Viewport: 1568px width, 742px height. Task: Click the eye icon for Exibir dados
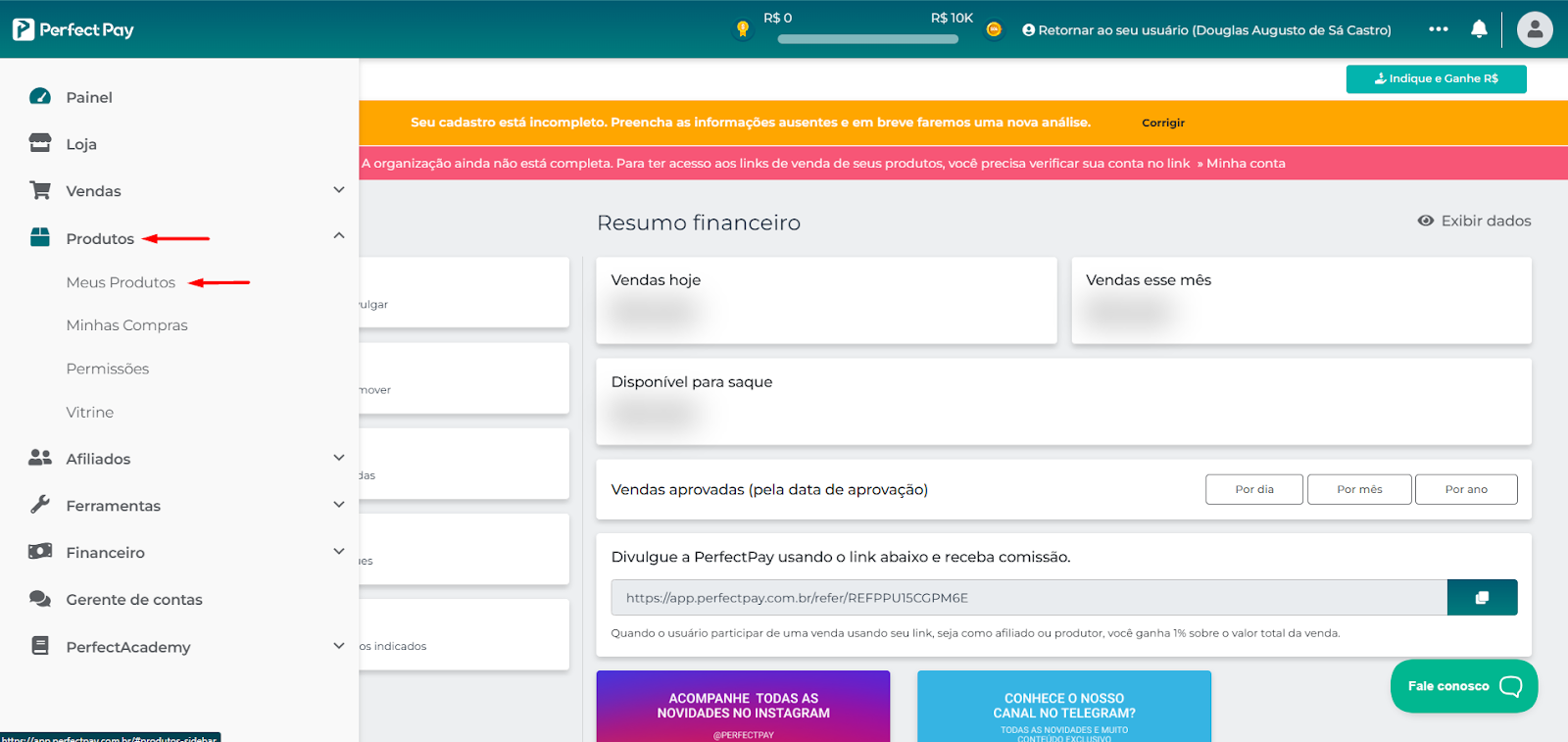(x=1426, y=221)
